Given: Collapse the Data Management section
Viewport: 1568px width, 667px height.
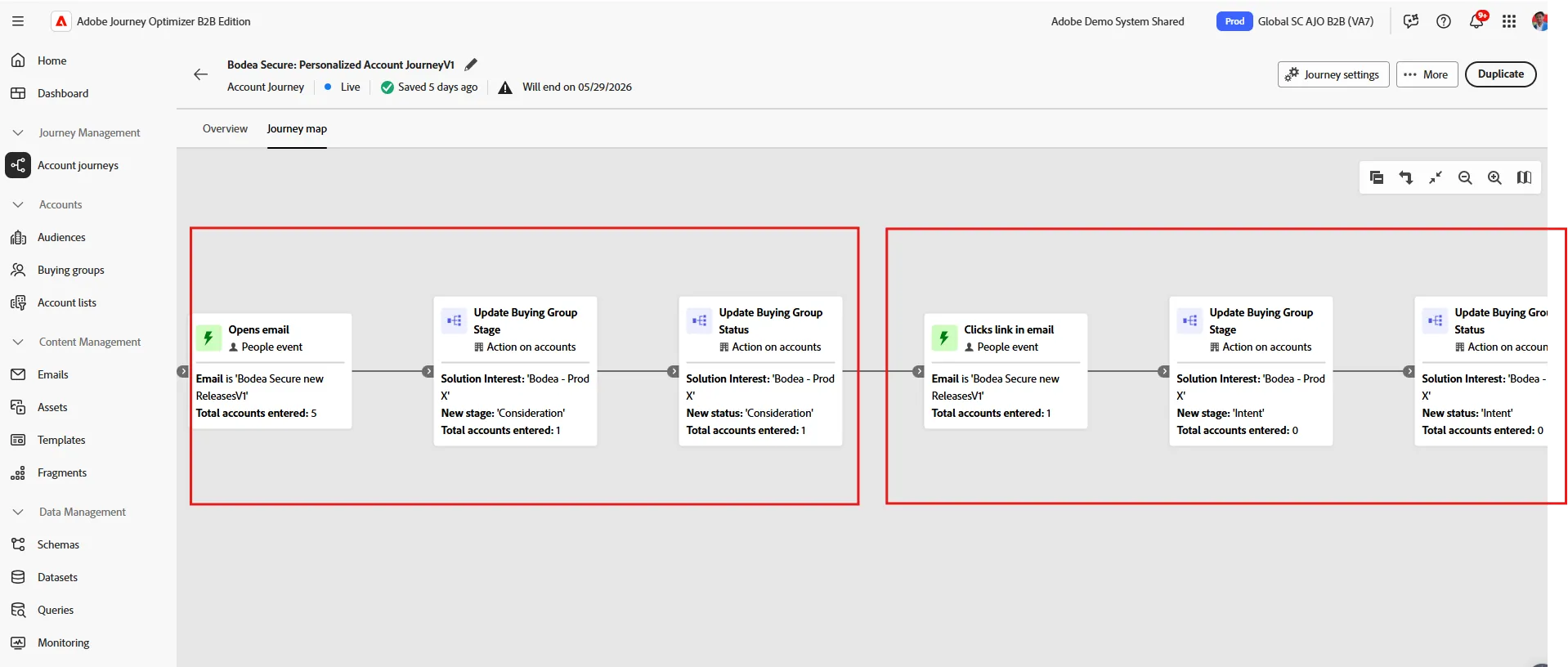Looking at the screenshot, I should pyautogui.click(x=18, y=512).
